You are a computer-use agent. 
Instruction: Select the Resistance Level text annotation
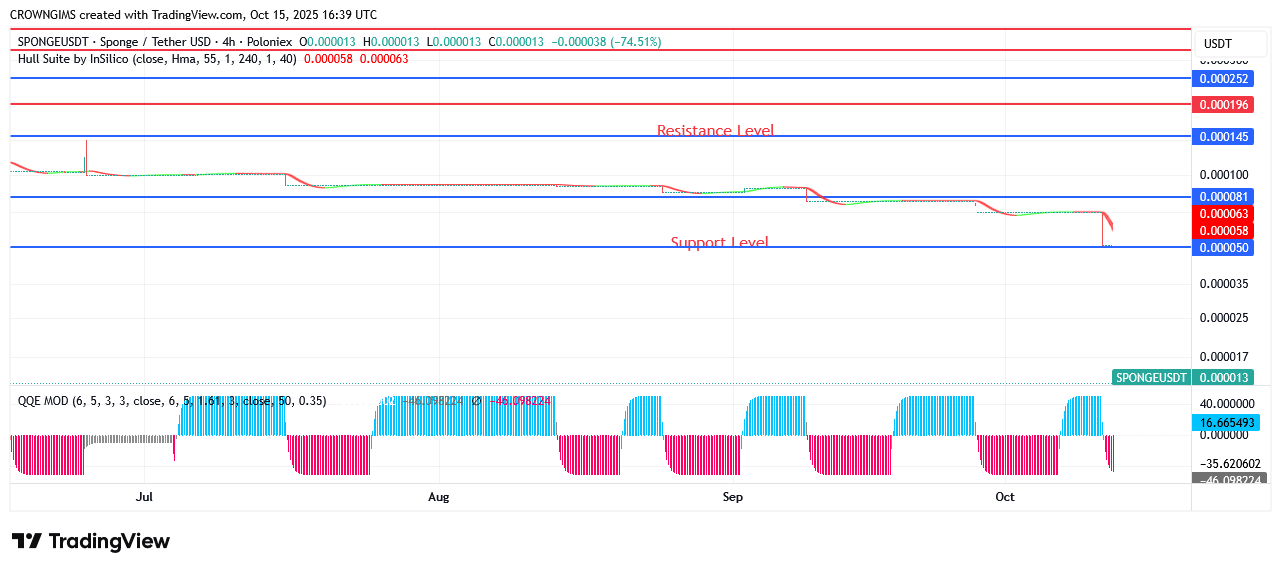coord(715,130)
